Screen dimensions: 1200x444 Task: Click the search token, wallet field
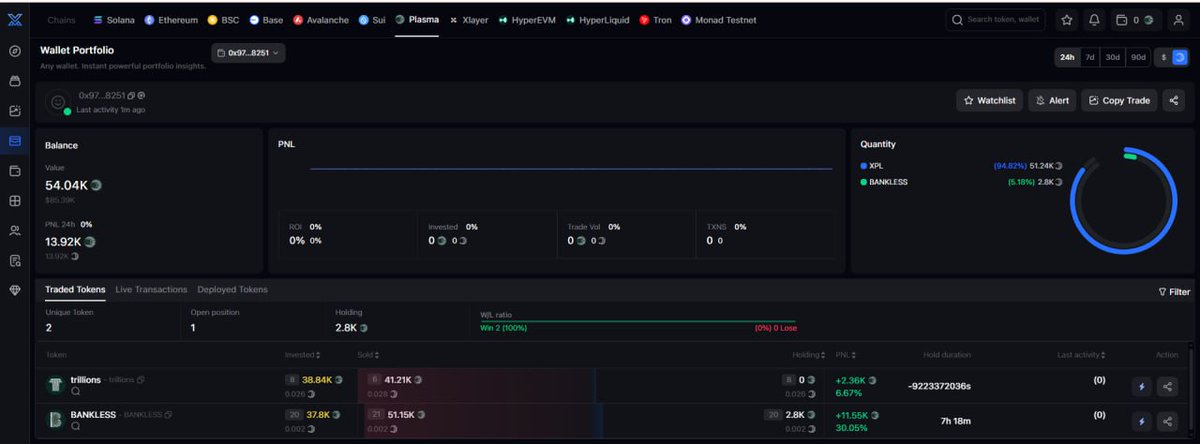pyautogui.click(x=997, y=19)
